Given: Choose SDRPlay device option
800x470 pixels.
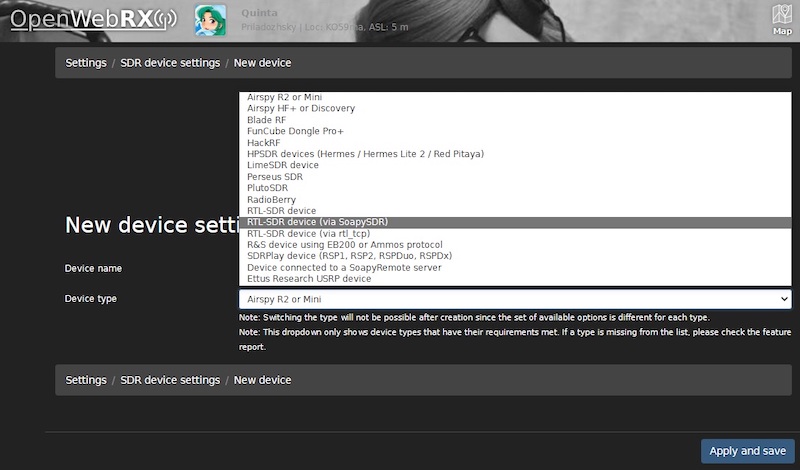Looking at the screenshot, I should (515, 256).
